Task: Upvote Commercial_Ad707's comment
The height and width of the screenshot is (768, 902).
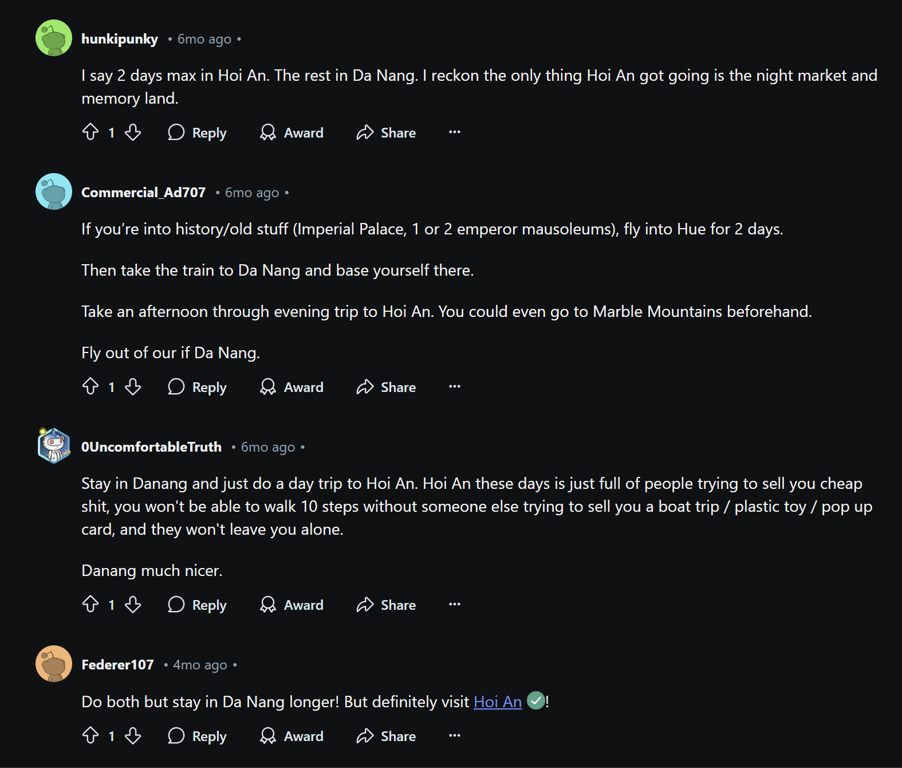Action: 90,387
